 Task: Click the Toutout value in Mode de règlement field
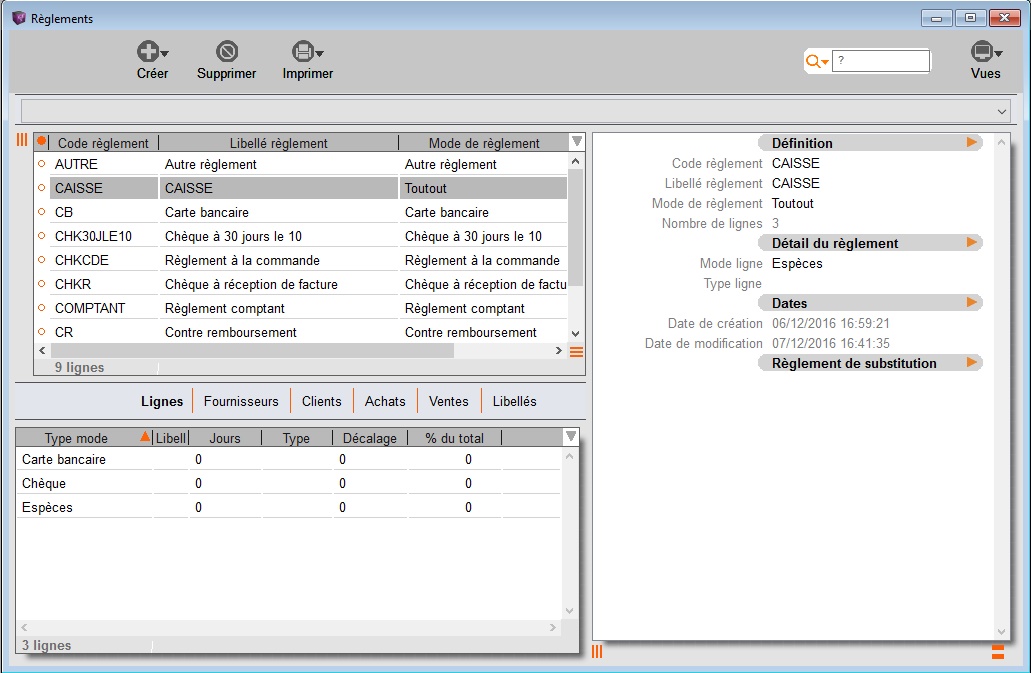[792, 203]
